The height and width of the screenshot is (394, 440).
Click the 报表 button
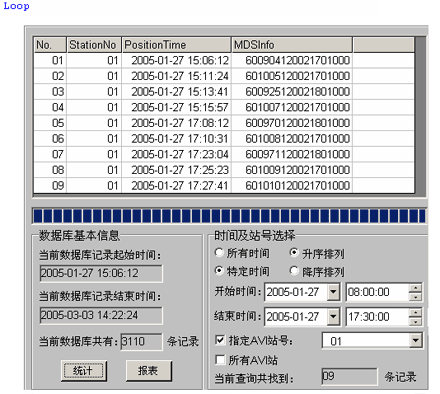[x=149, y=371]
